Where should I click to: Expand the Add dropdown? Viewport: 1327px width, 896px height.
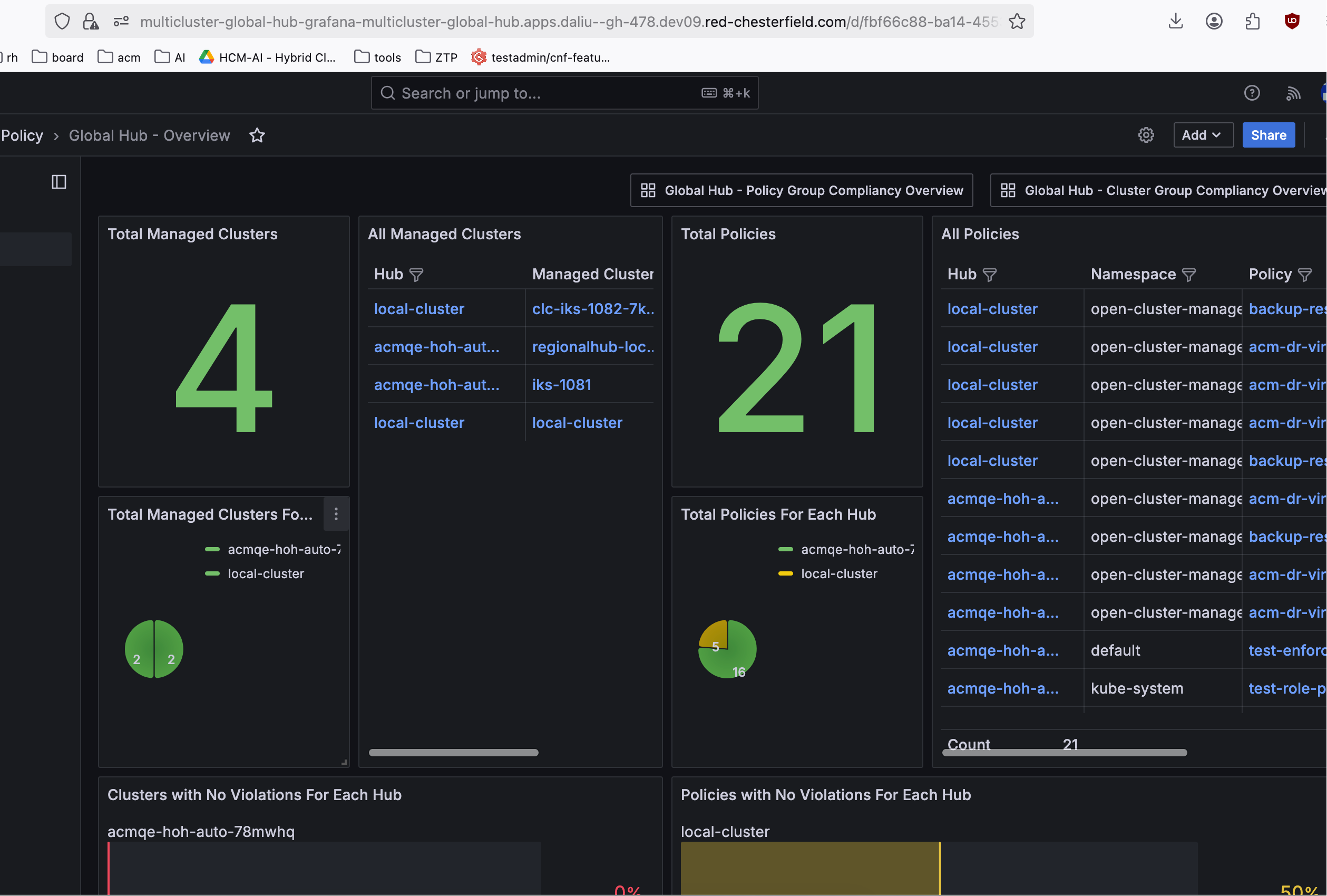1202,135
